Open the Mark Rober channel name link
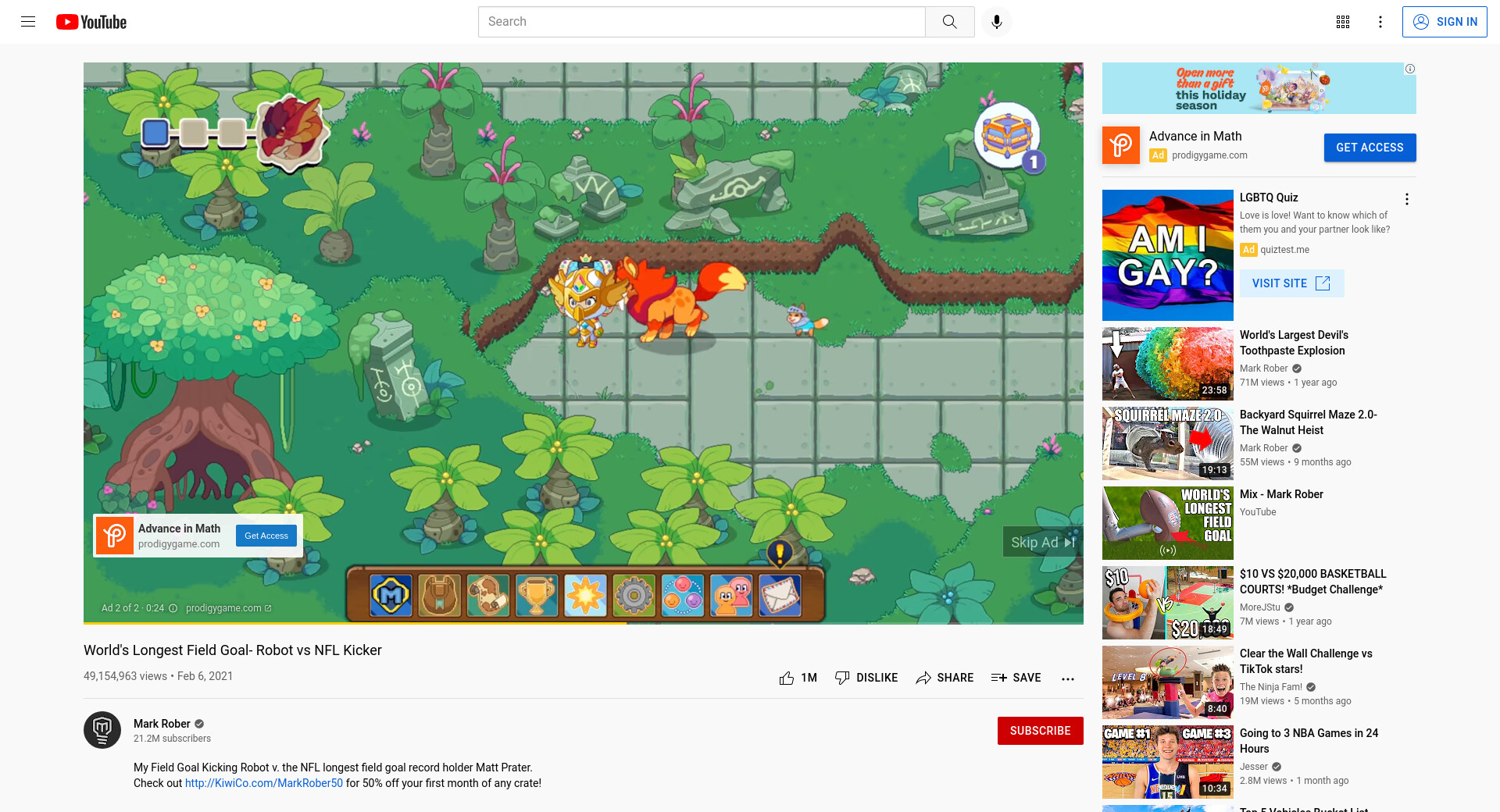Screen dimensions: 1500x812 coord(162,724)
